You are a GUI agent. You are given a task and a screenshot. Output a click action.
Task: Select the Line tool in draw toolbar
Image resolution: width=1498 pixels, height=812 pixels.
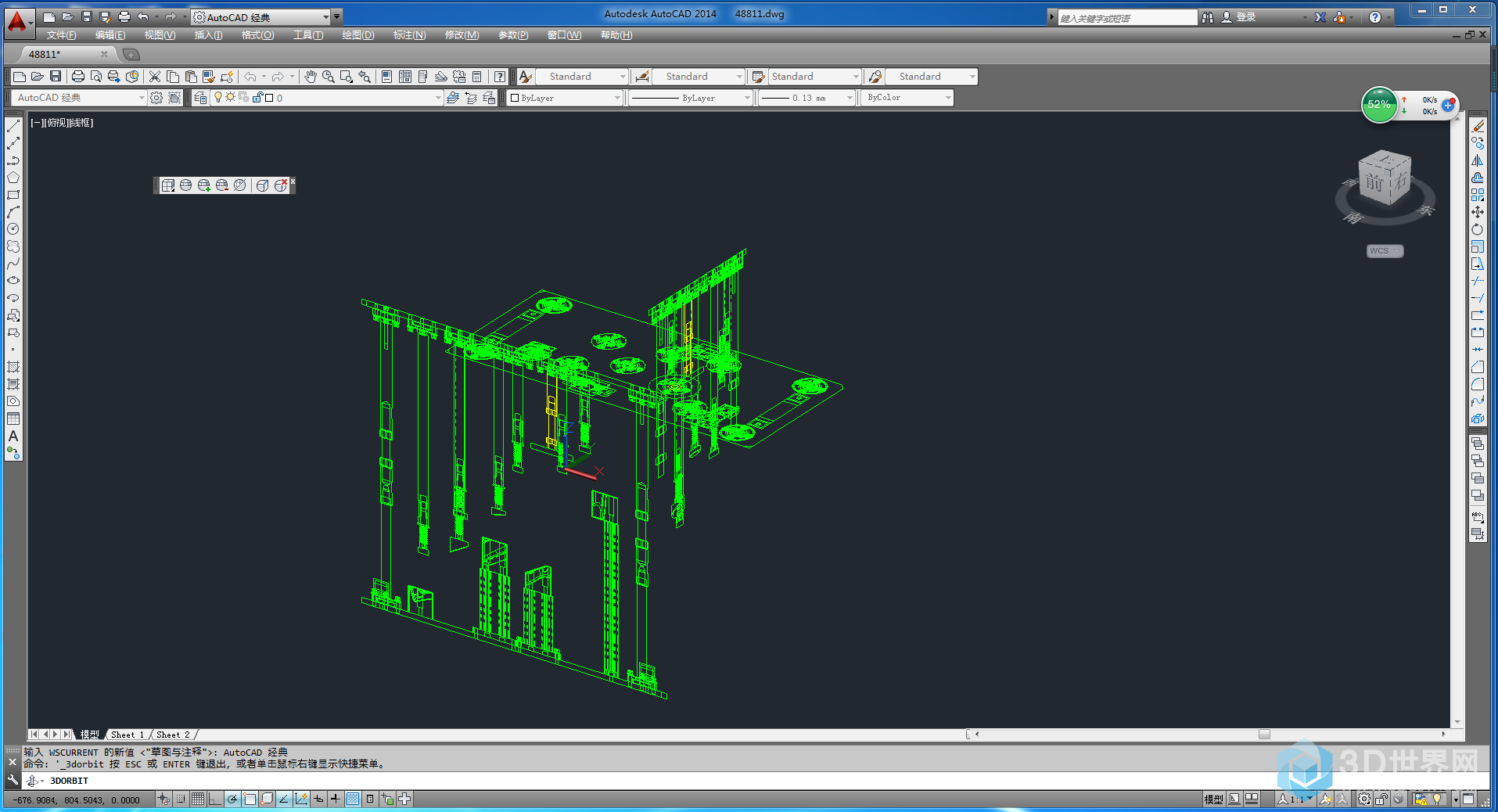coord(13,126)
